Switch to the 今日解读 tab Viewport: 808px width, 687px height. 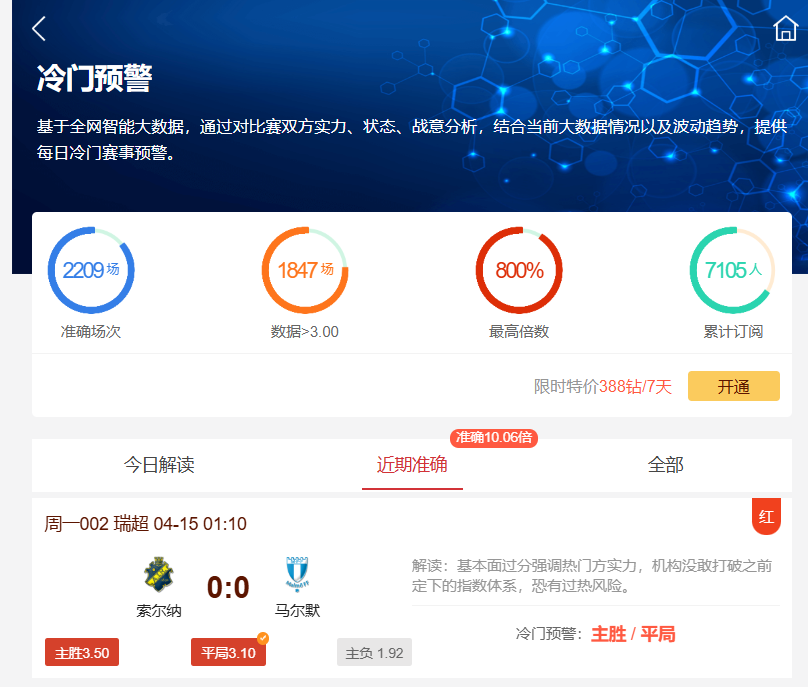pyautogui.click(x=159, y=465)
